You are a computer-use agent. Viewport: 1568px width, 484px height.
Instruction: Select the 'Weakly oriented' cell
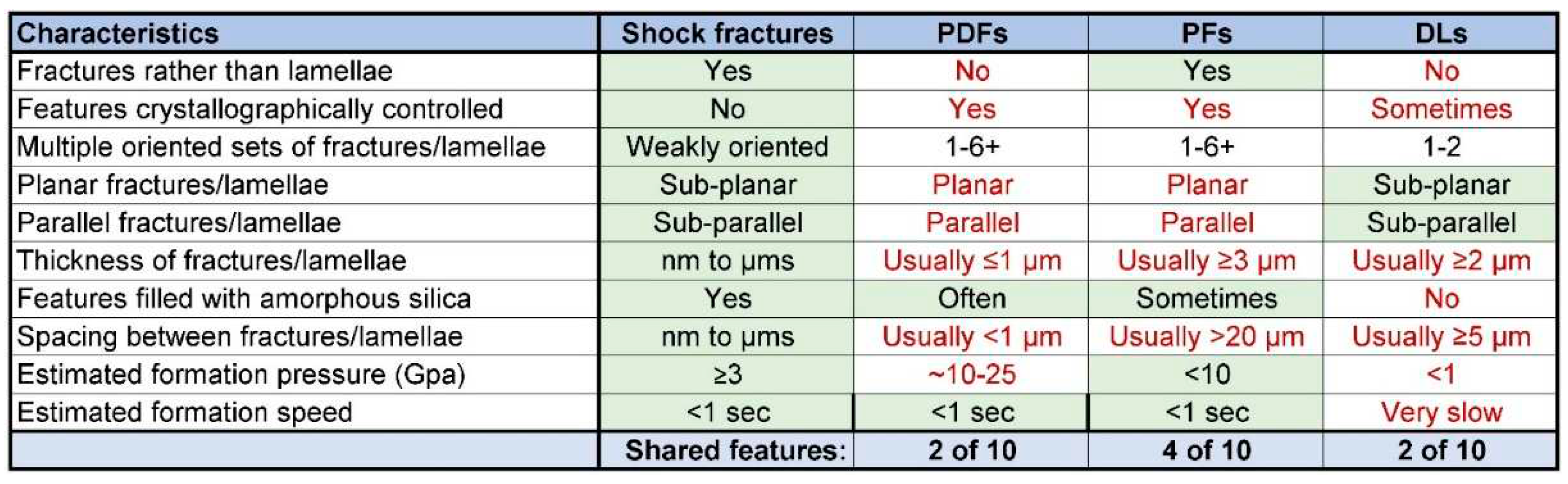(727, 147)
